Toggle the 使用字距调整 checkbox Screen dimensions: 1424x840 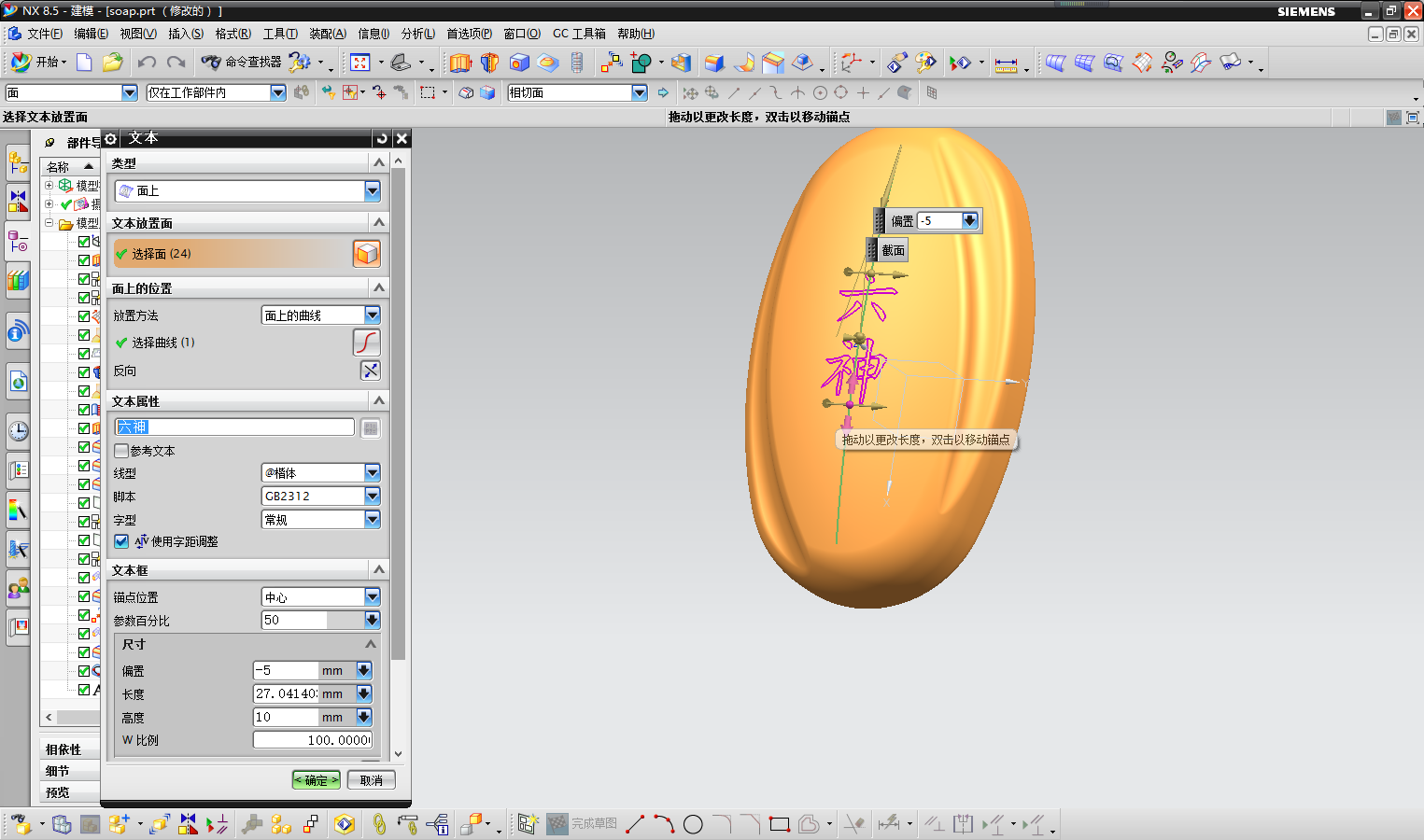(121, 541)
